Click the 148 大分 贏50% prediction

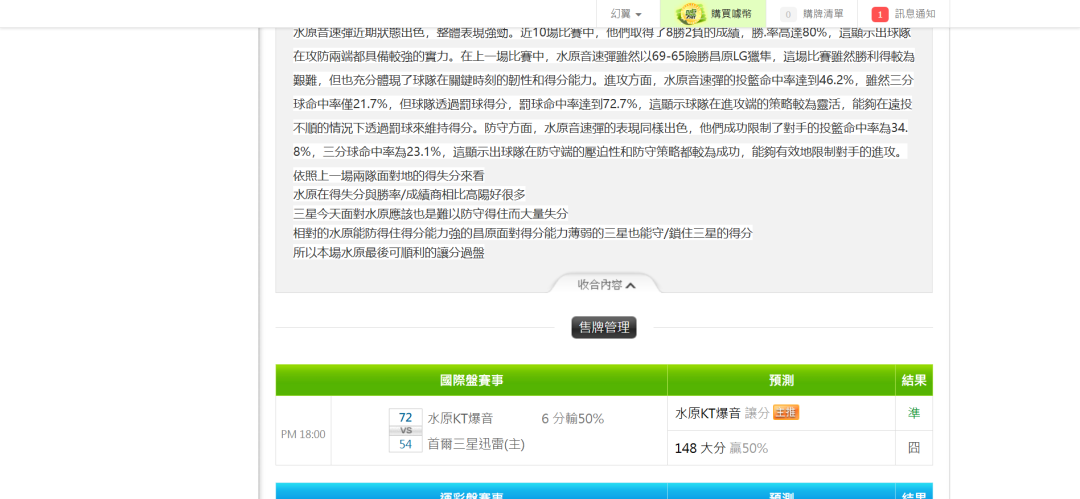pos(721,448)
